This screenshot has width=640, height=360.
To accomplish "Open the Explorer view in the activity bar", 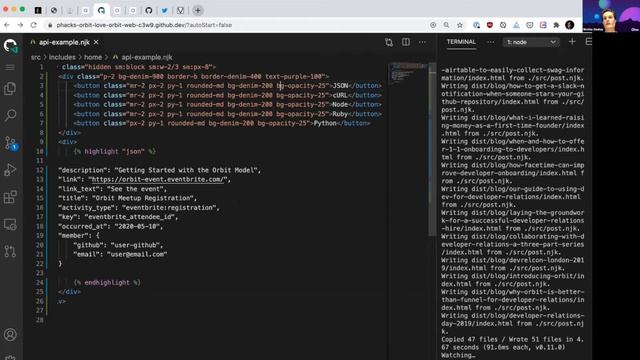I will [10, 88].
